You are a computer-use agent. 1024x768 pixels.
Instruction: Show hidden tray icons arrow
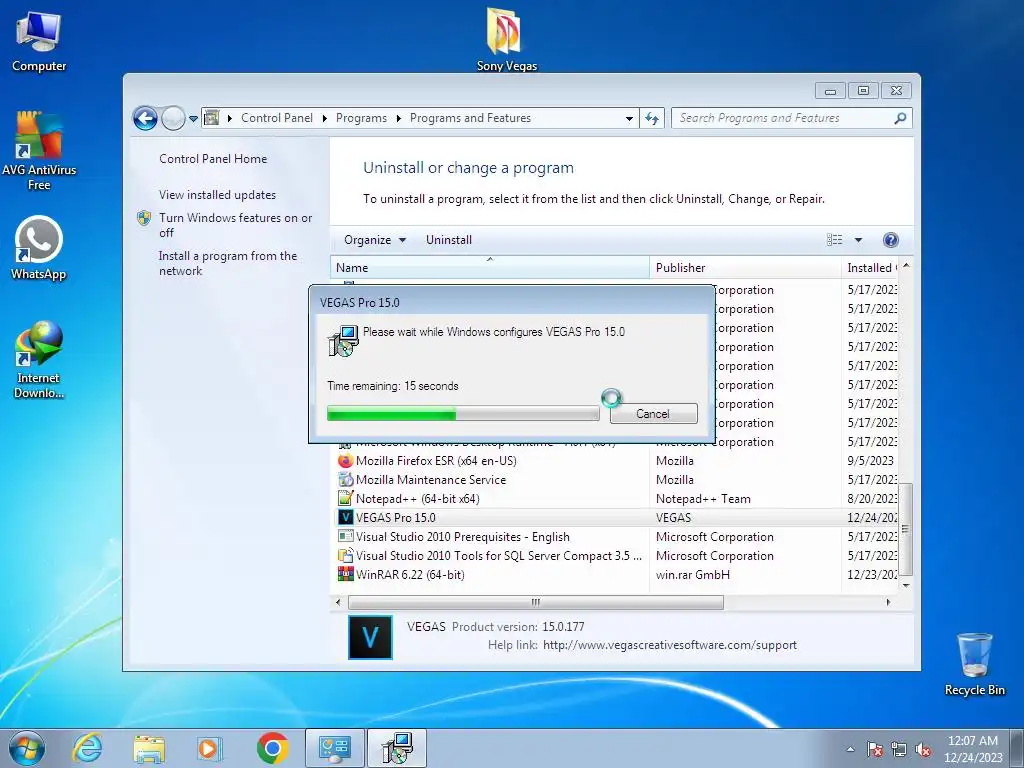click(850, 749)
